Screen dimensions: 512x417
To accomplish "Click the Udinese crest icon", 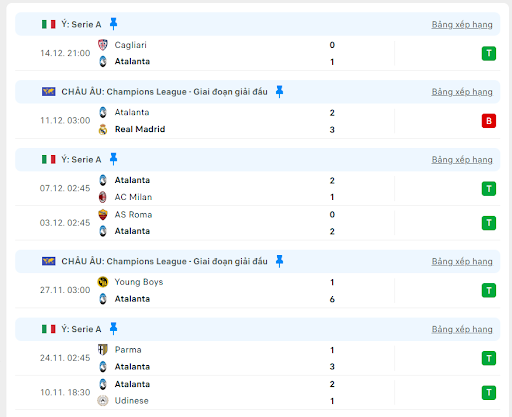I will click(x=103, y=400).
